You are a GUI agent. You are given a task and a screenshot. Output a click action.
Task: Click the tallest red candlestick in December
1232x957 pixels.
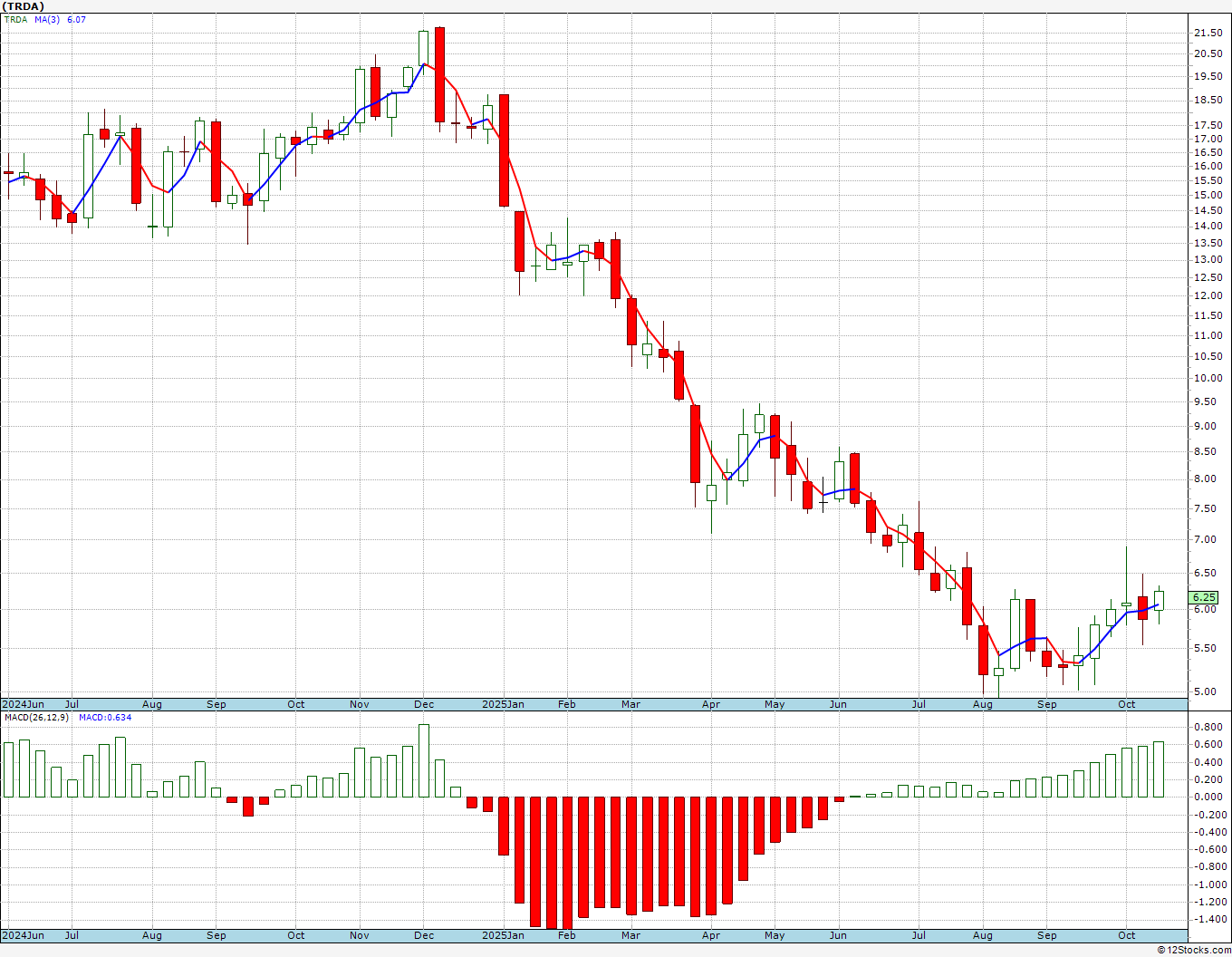click(439, 74)
